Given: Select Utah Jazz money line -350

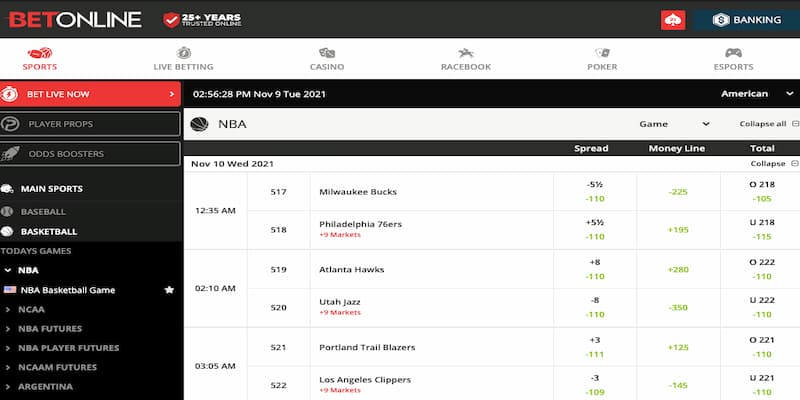Looking at the screenshot, I should pos(678,308).
